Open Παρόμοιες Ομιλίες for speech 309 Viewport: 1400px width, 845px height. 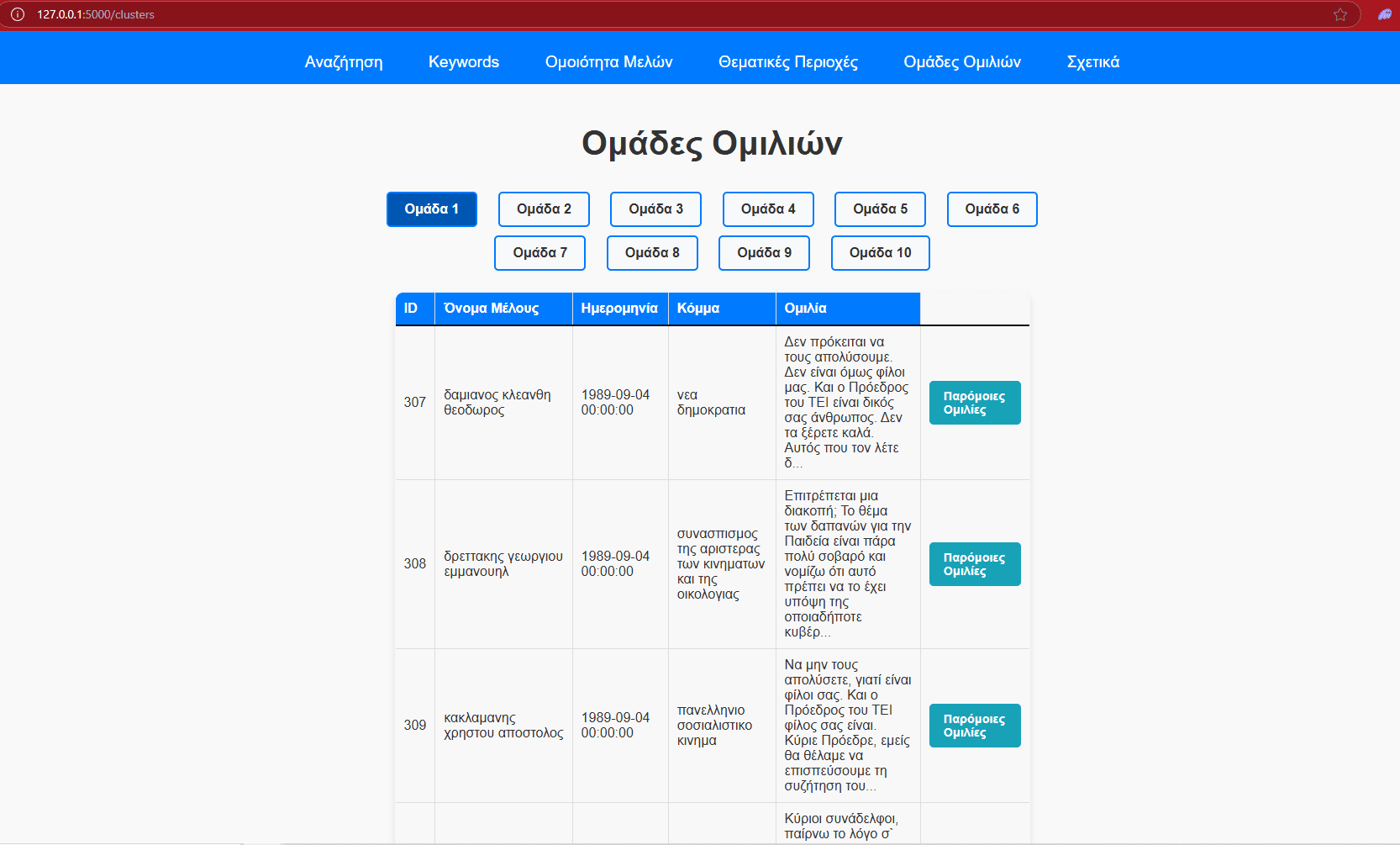pos(975,726)
